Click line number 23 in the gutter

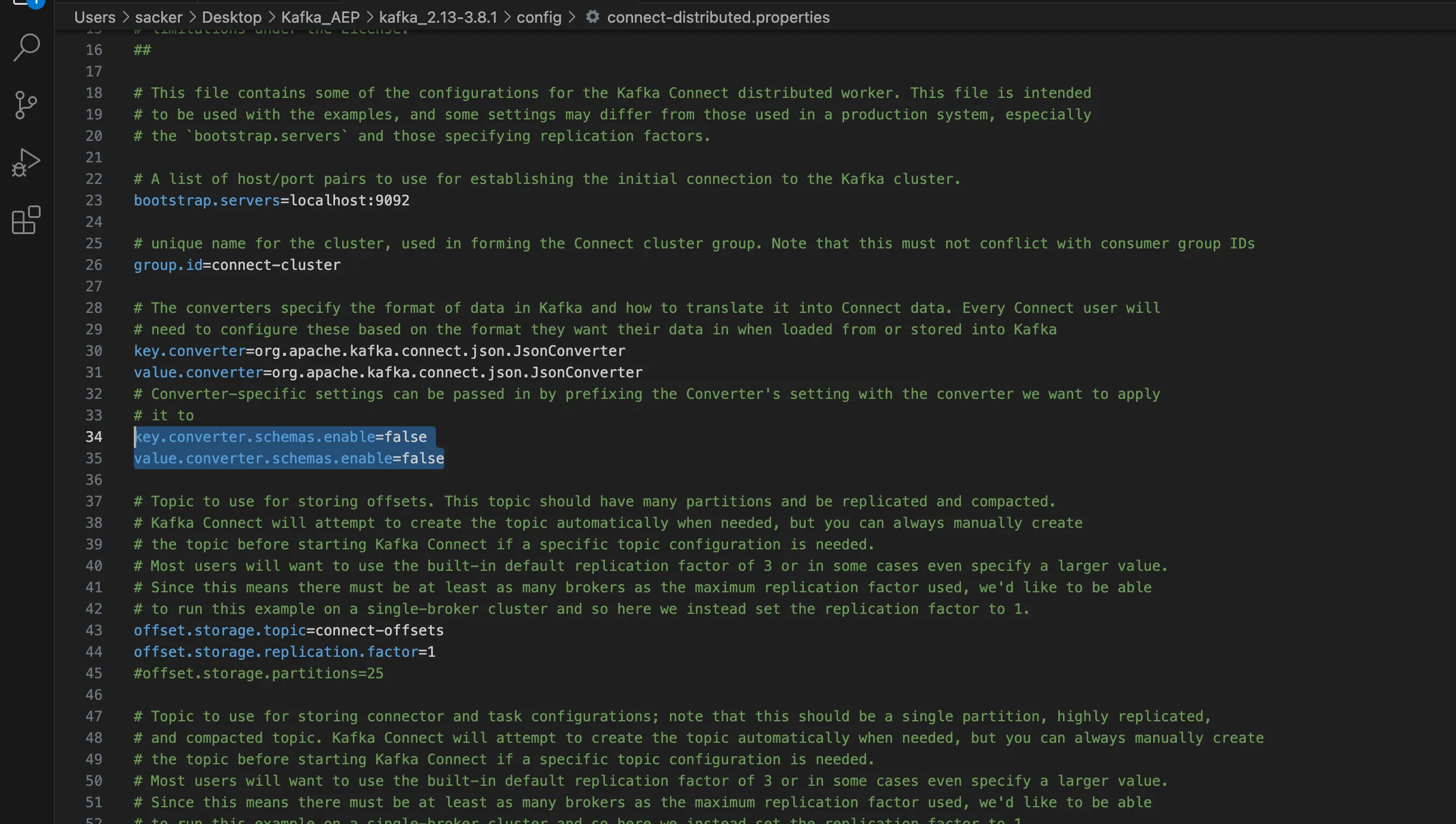tap(94, 201)
